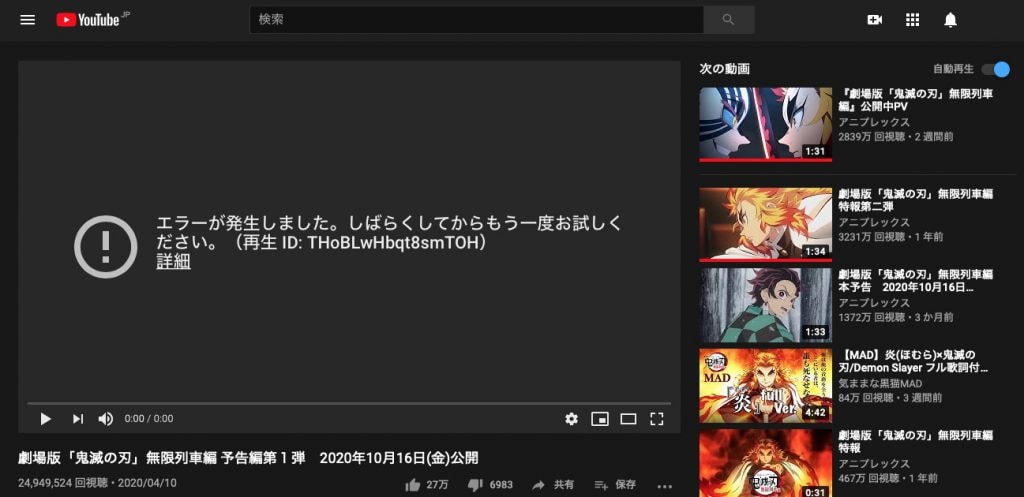Mute the video volume

[x=105, y=419]
